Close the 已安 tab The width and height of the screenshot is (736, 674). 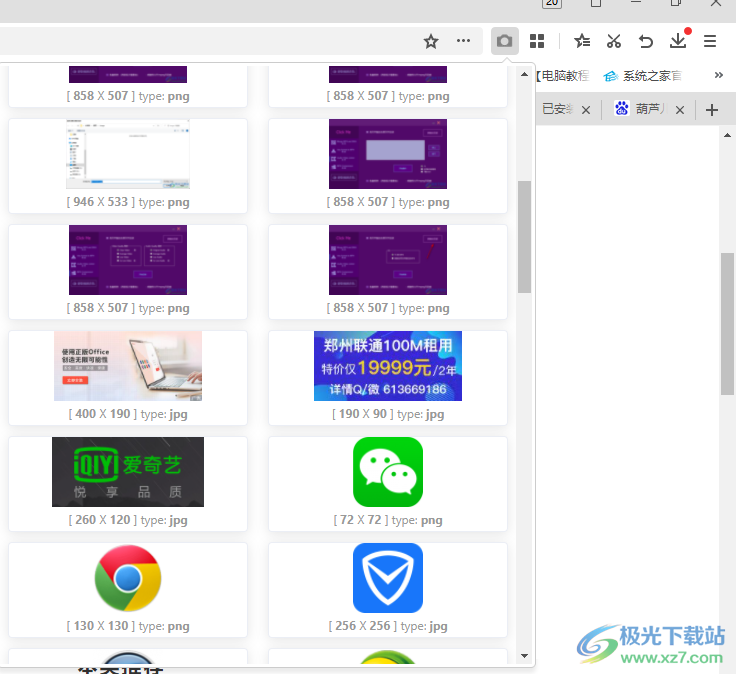click(x=586, y=110)
